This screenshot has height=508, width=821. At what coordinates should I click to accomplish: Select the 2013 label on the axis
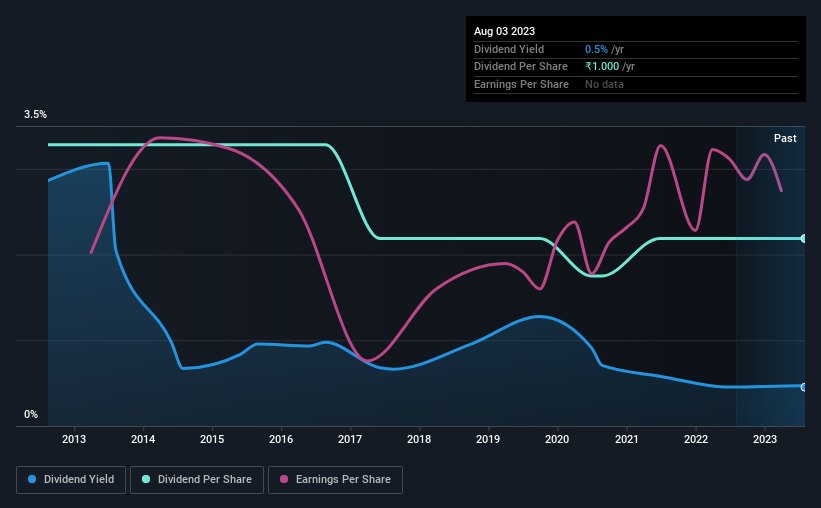coord(74,439)
